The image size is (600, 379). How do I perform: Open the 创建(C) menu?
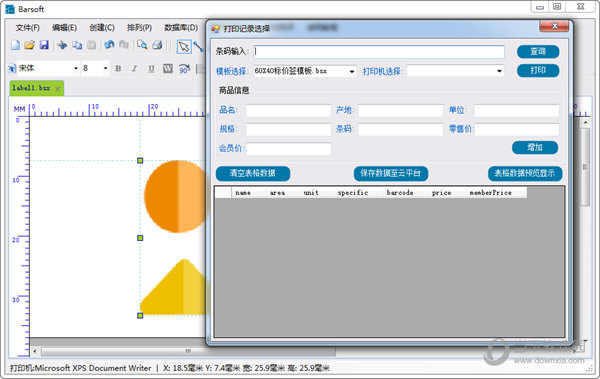[102, 28]
